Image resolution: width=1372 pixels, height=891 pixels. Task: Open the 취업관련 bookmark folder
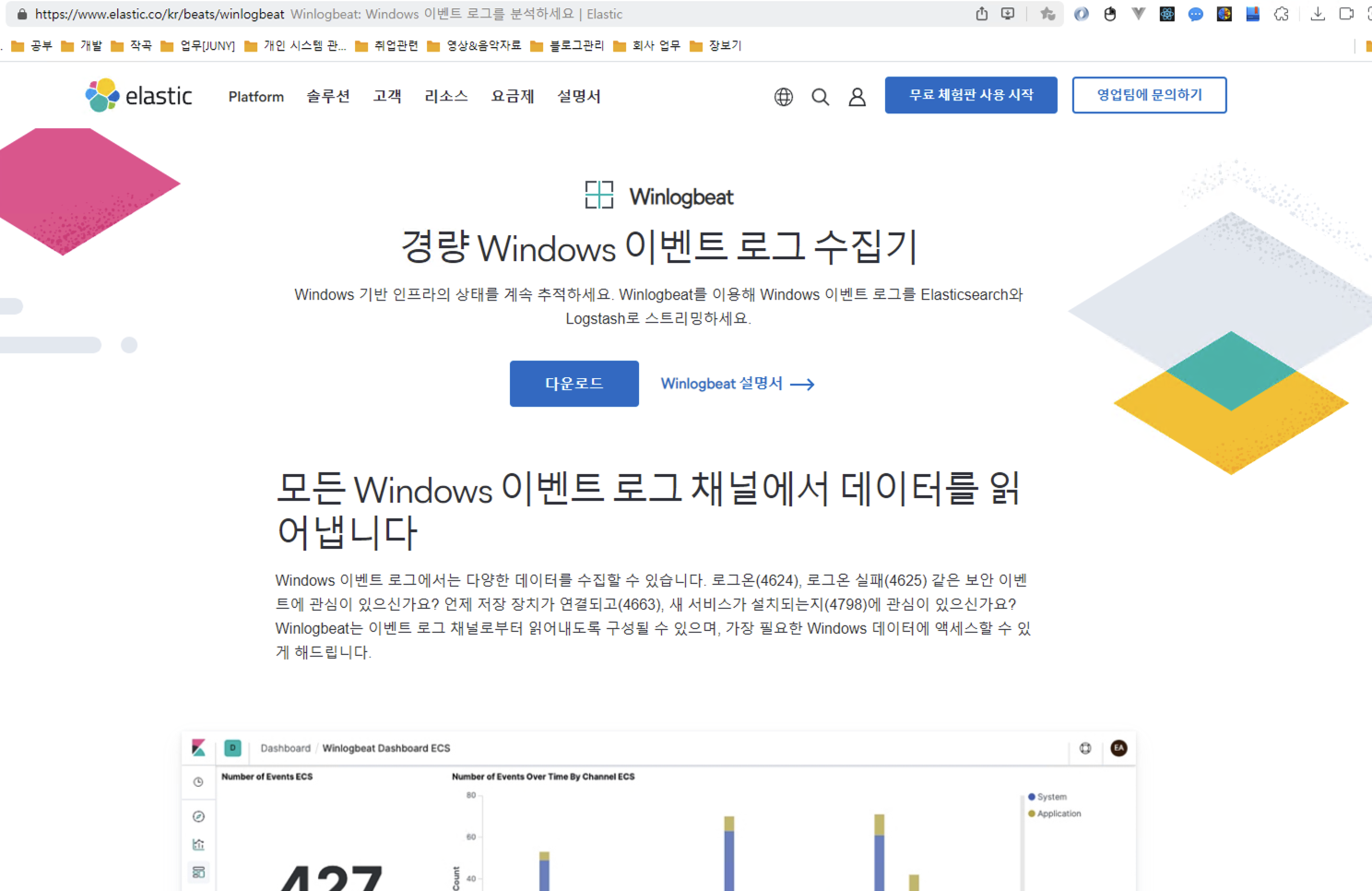(387, 45)
